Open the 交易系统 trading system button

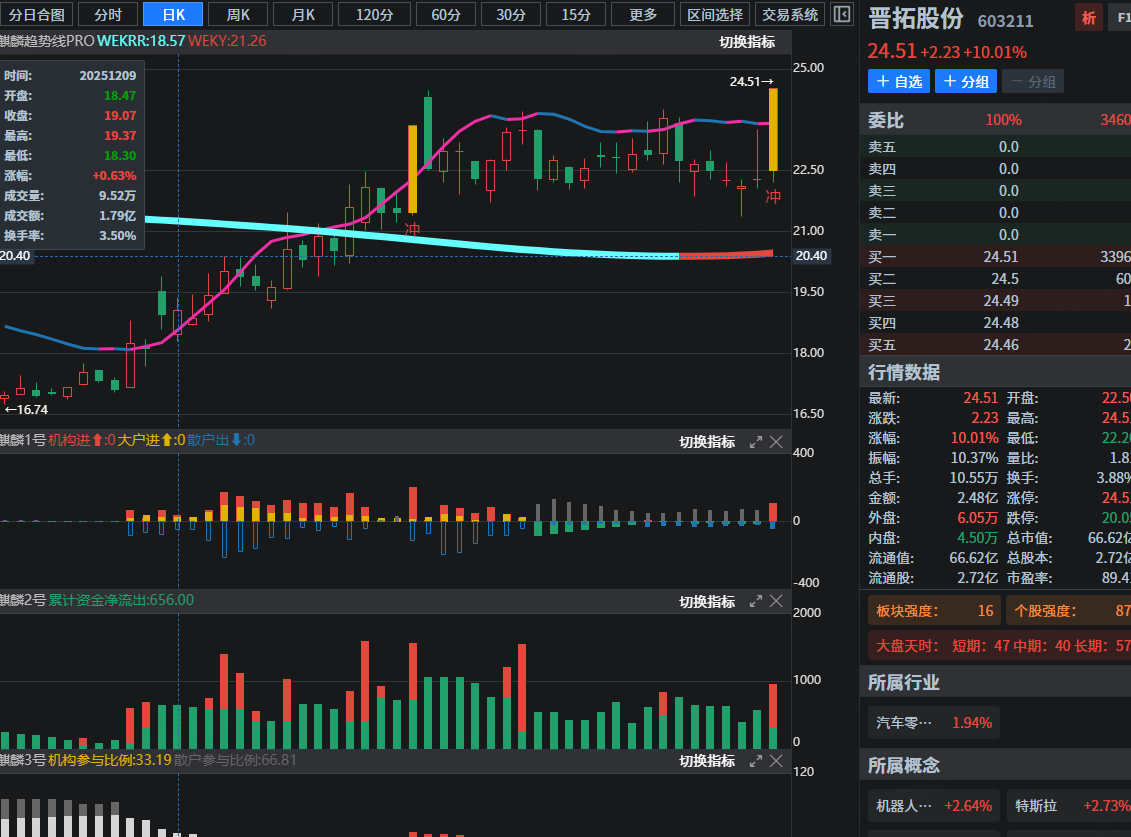[790, 14]
